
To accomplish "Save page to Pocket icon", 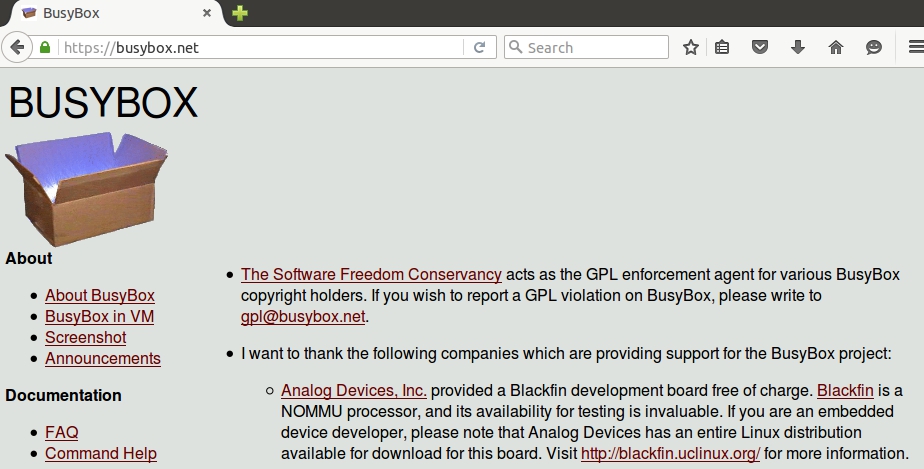I will [760, 47].
